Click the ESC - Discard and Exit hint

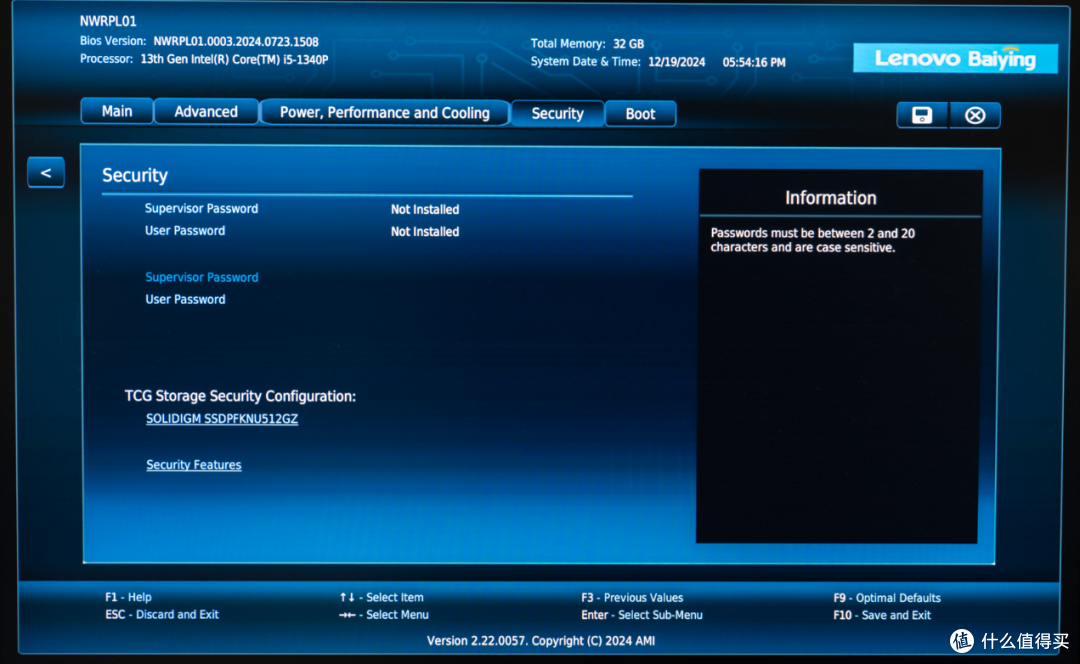[162, 614]
